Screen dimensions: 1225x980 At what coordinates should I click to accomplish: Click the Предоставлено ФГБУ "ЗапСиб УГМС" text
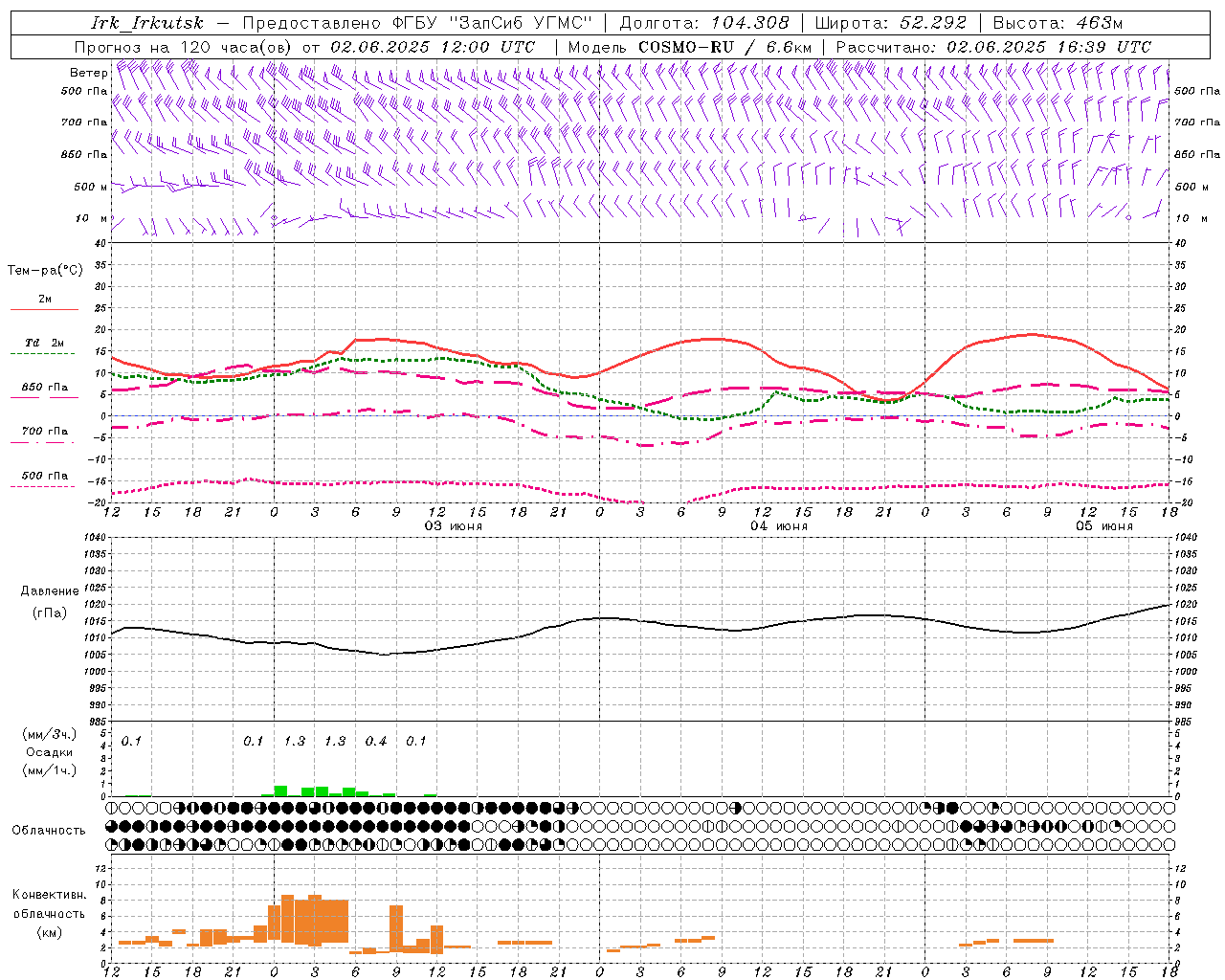click(417, 23)
